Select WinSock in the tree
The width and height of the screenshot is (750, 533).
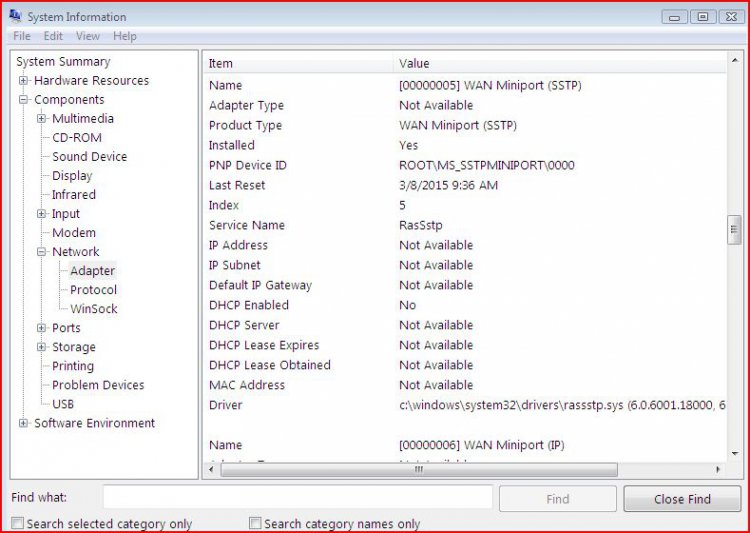pos(93,309)
